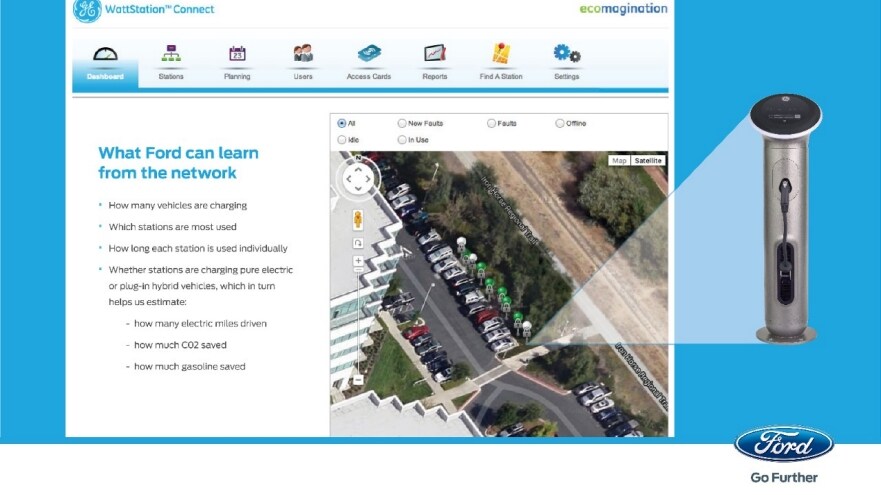Screen dimensions: 881x495
Task: Open the Dashboard gauge icon
Action: tap(105, 54)
